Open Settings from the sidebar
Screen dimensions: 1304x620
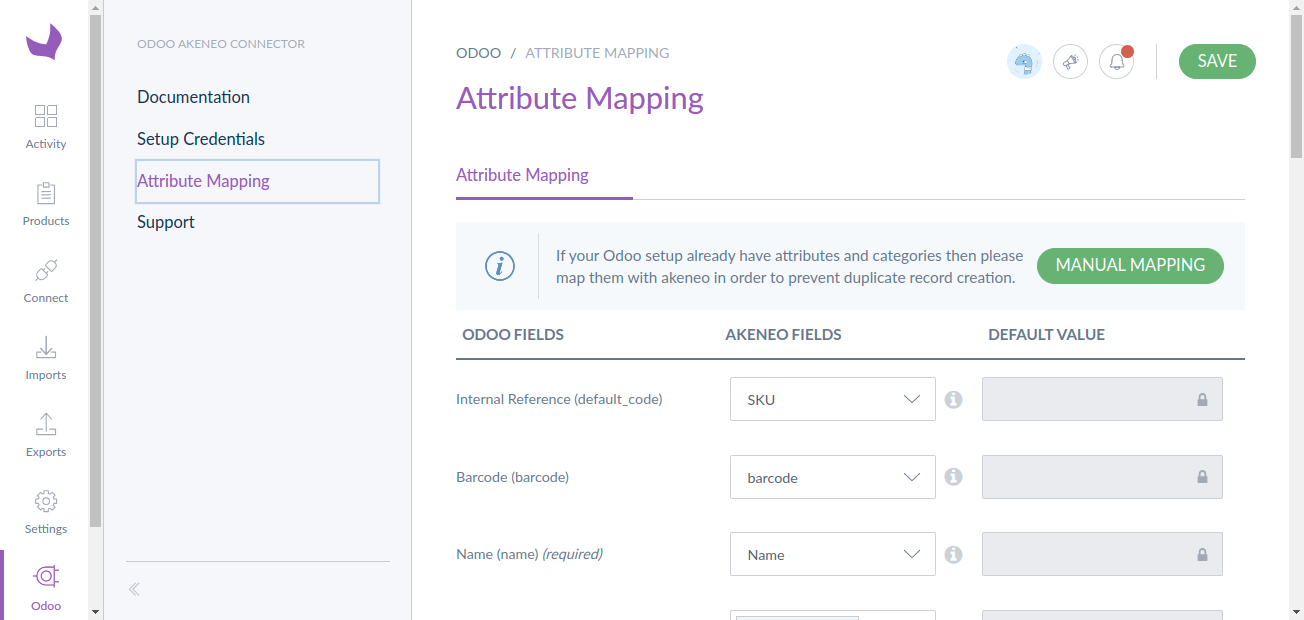click(x=45, y=511)
